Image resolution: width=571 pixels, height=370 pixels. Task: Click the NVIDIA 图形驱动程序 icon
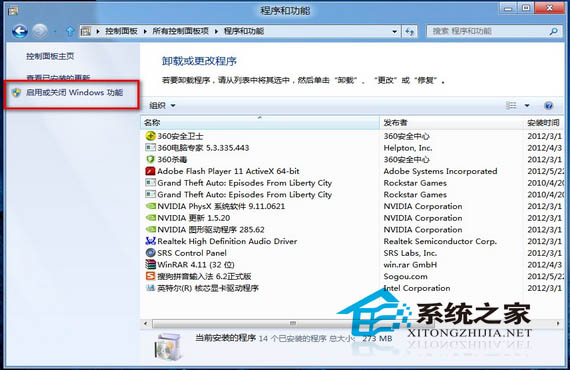click(x=150, y=229)
